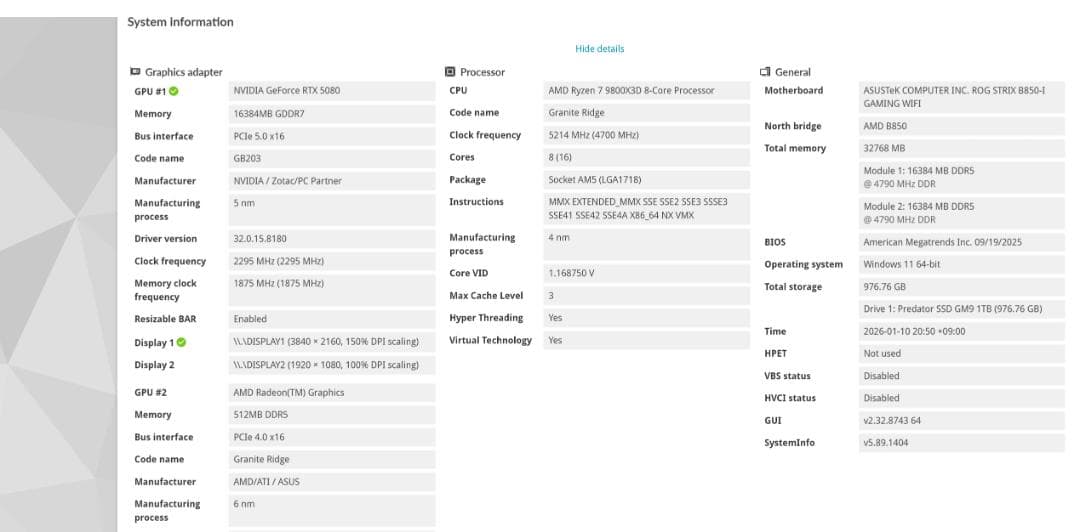Click the AMD Radeon(TM) Graphics GPU #2 value

289,393
